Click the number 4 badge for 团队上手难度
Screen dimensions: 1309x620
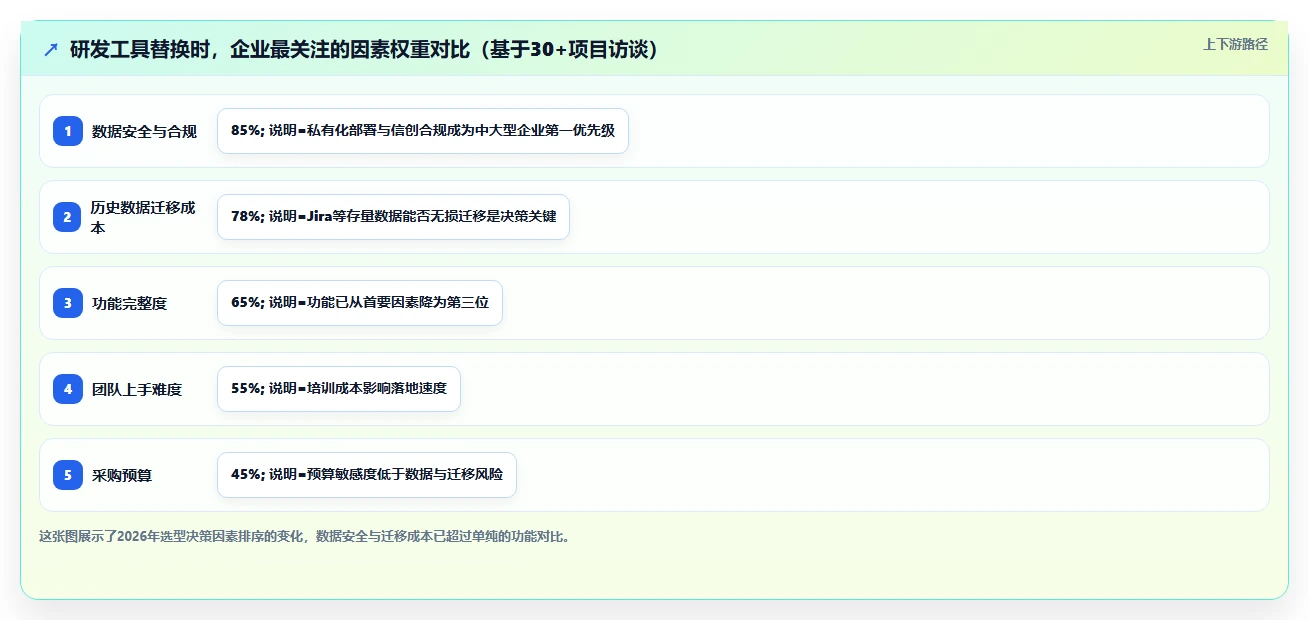(68, 389)
